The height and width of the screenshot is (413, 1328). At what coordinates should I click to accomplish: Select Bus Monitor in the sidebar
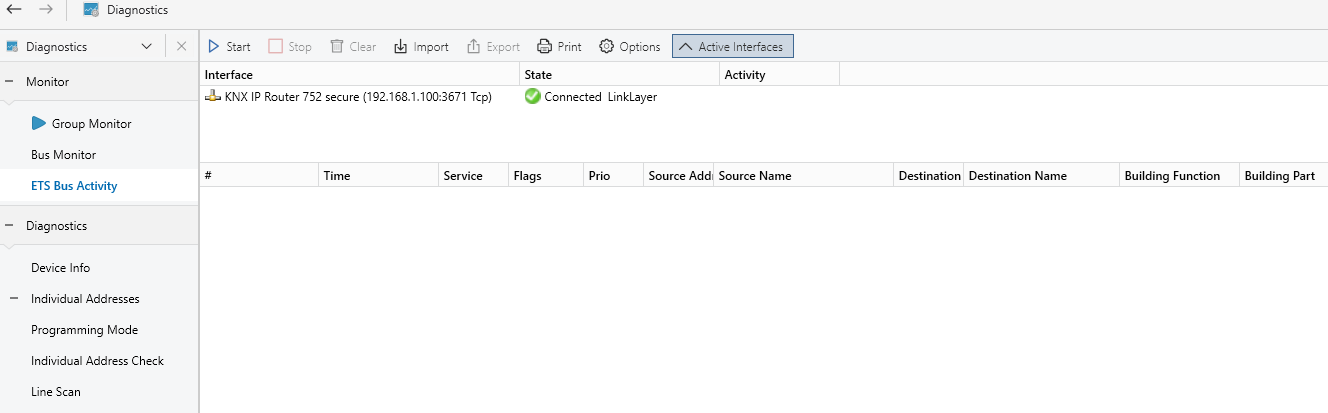coord(64,155)
